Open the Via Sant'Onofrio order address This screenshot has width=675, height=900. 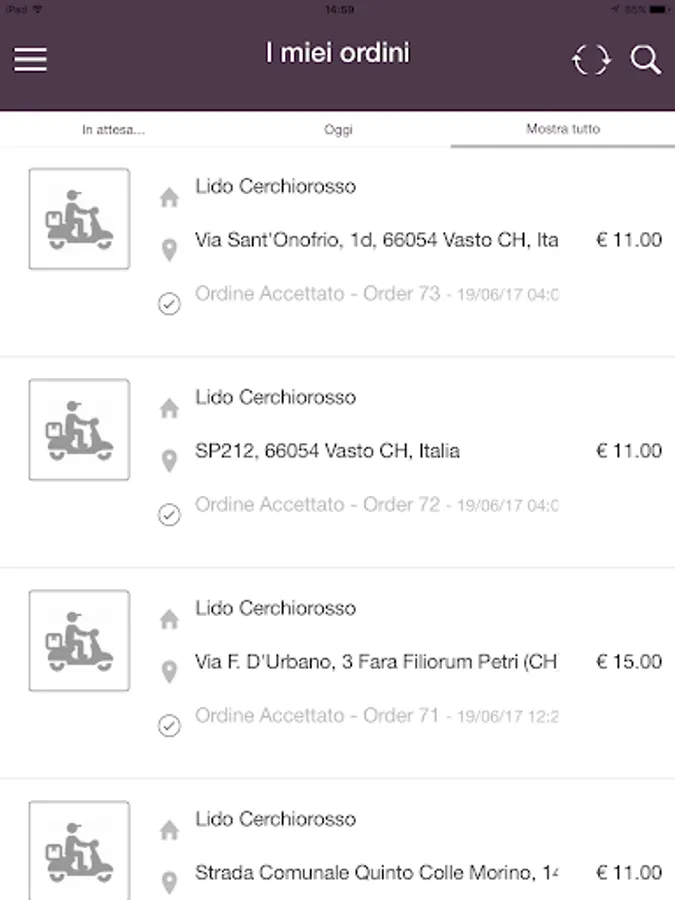coord(376,240)
